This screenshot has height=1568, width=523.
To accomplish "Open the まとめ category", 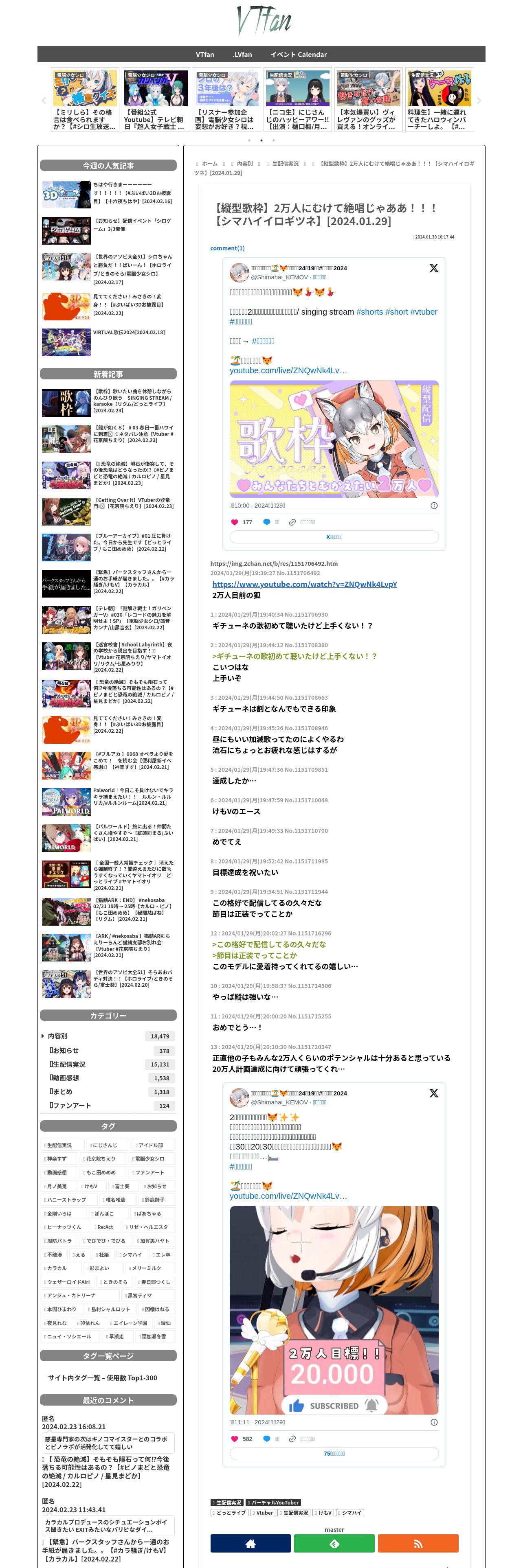I will (x=61, y=1091).
